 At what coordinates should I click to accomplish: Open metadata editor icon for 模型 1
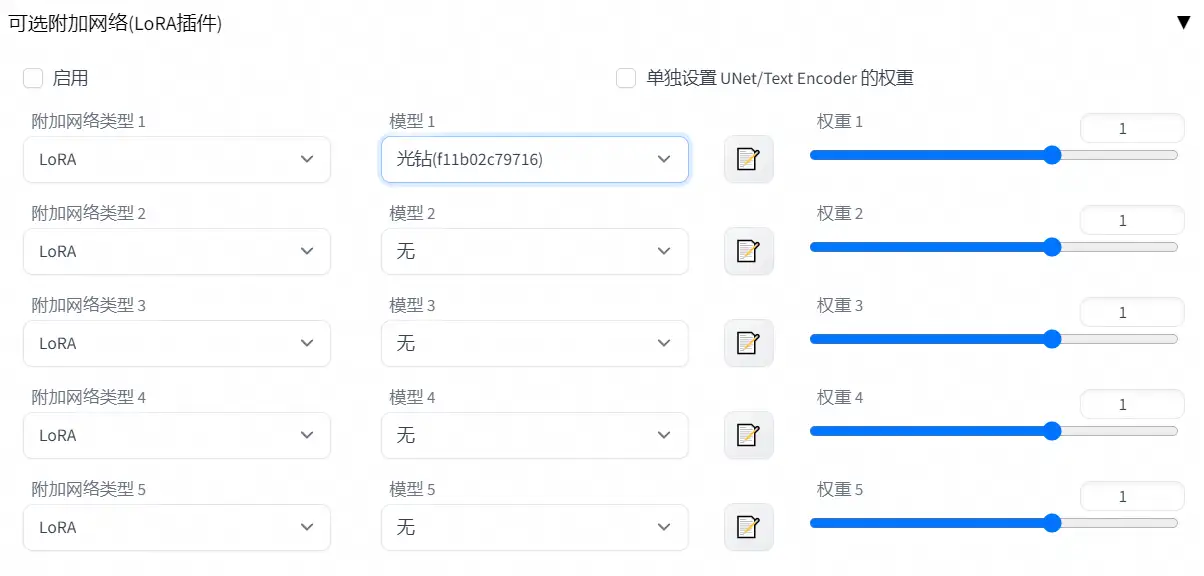[749, 159]
